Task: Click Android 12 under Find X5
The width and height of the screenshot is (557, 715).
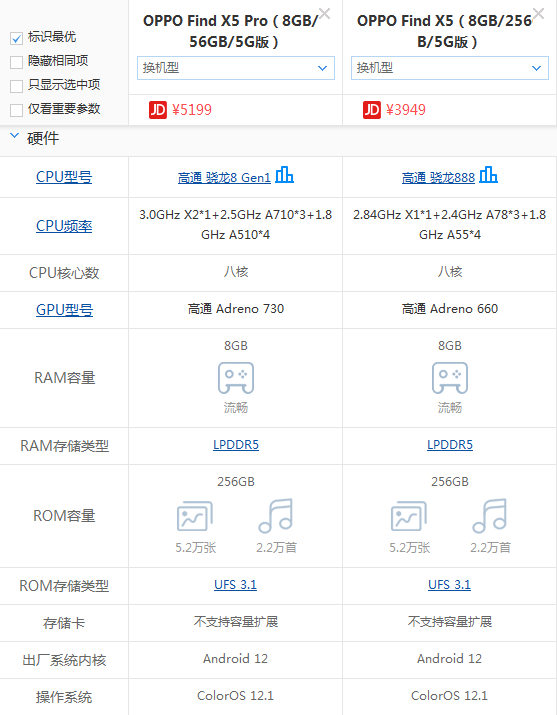Action: pos(449,658)
